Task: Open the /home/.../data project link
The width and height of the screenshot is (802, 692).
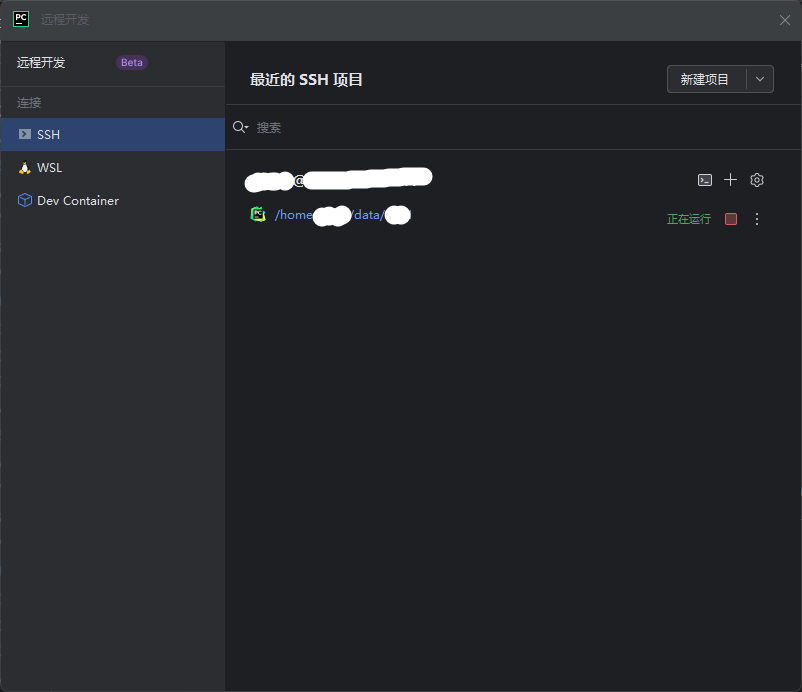Action: pos(343,215)
